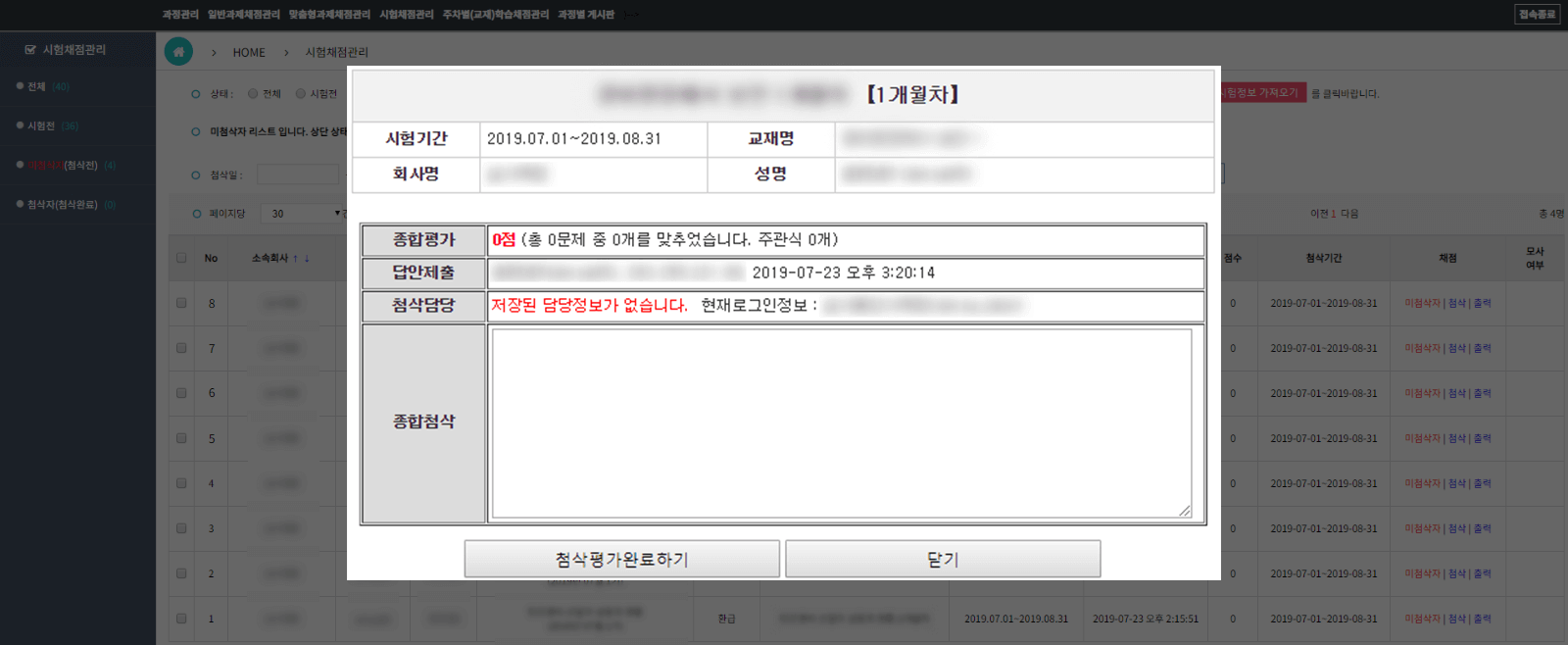Click 첨삭 link in row 4
The width and height of the screenshot is (1568, 645).
coord(1457,484)
